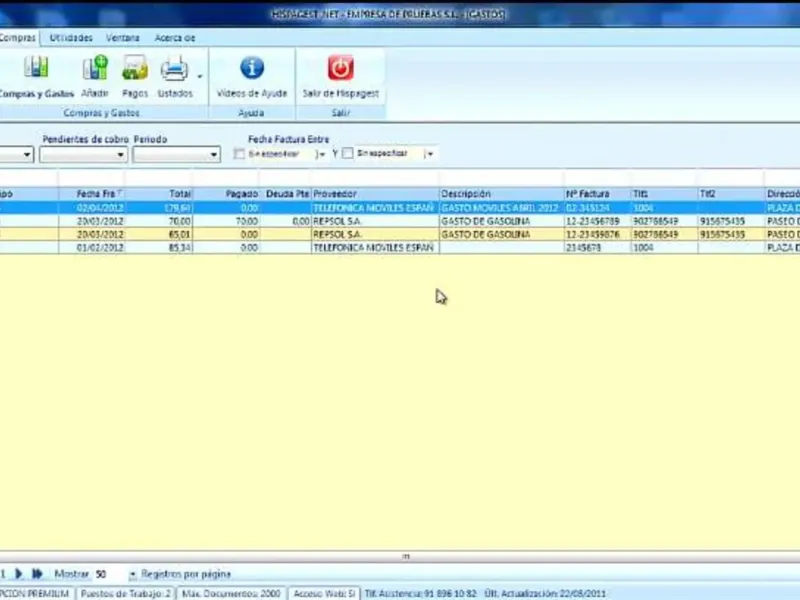Viewport: 800px width, 600px height.
Task: Click Puestos de Trabajo: 2 status entry
Action: point(126,593)
